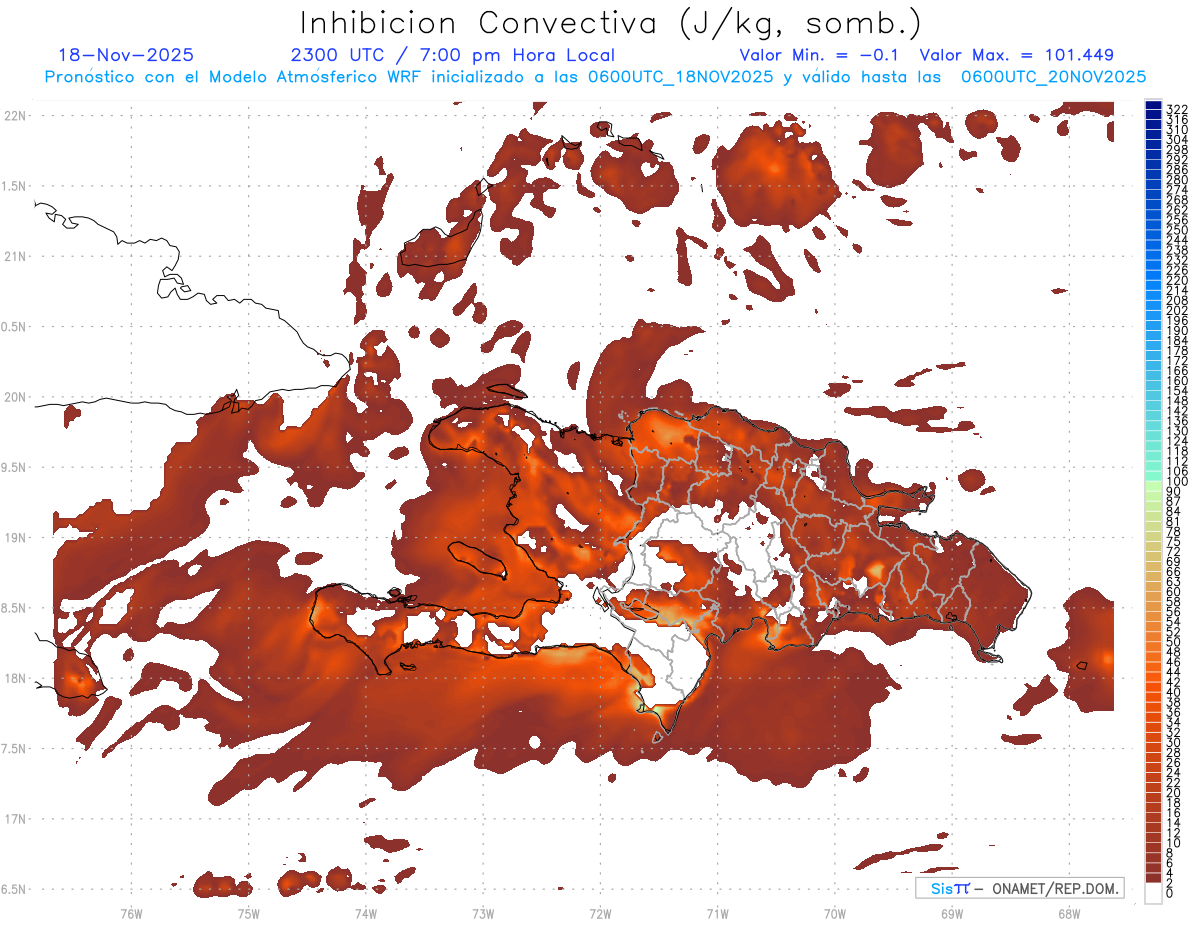
Task: Click the '9.5N' latitude label
Action: tap(15, 467)
